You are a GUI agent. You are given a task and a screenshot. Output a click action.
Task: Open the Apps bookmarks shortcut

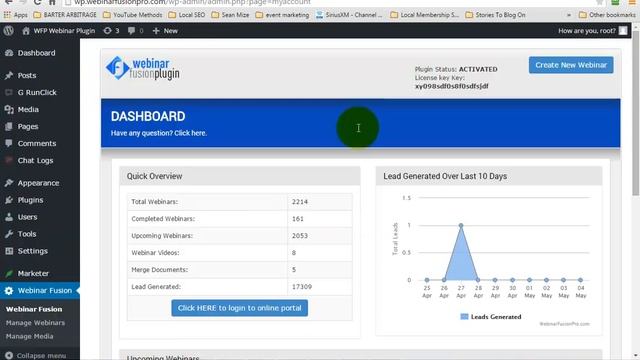point(16,15)
